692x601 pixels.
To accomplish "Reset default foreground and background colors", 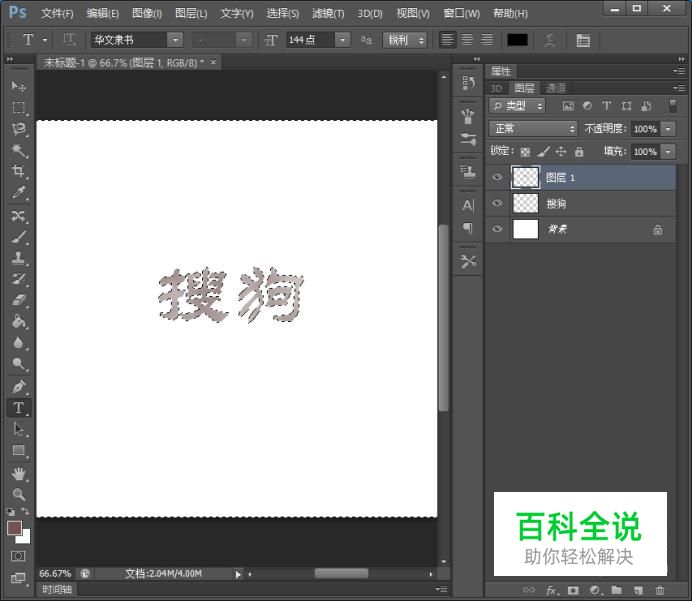I will pos(11,512).
